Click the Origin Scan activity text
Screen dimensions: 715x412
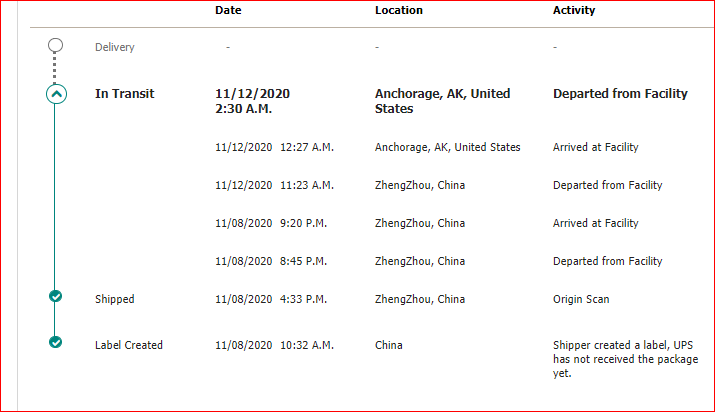[x=581, y=299]
